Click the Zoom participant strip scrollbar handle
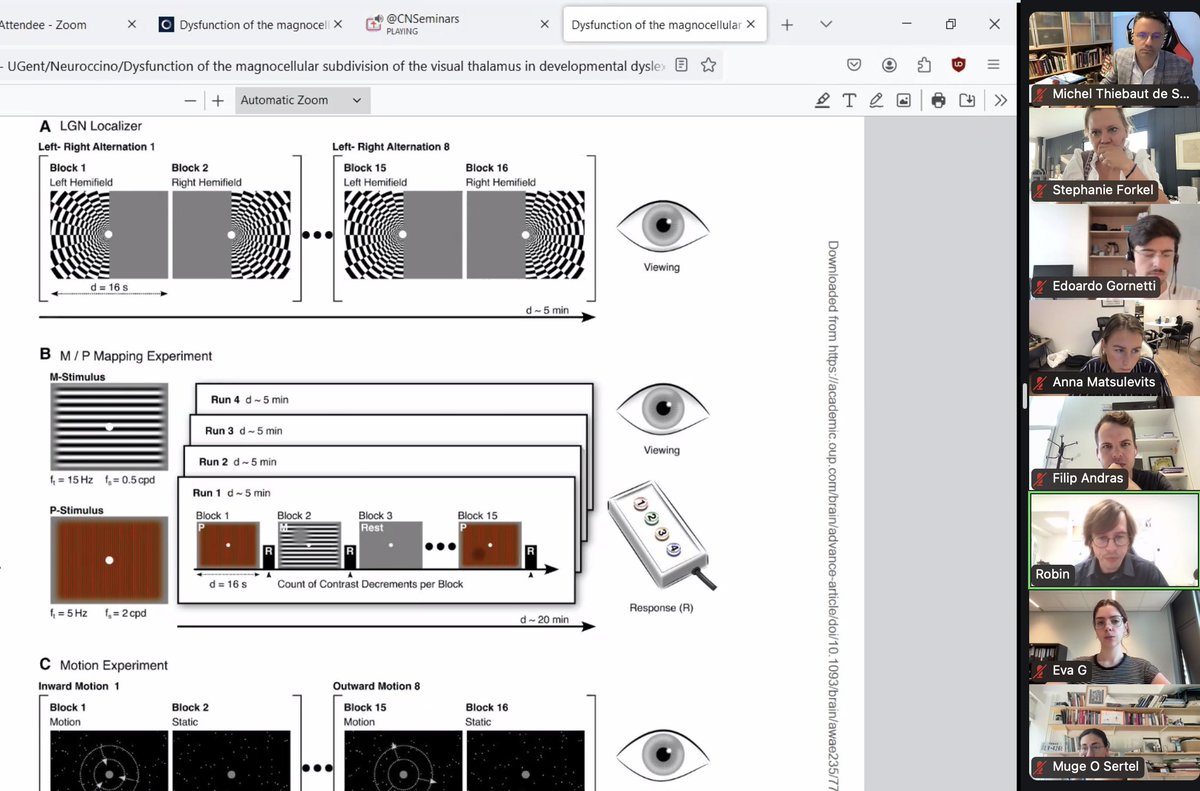This screenshot has height=791, width=1200. pyautogui.click(x=1023, y=395)
